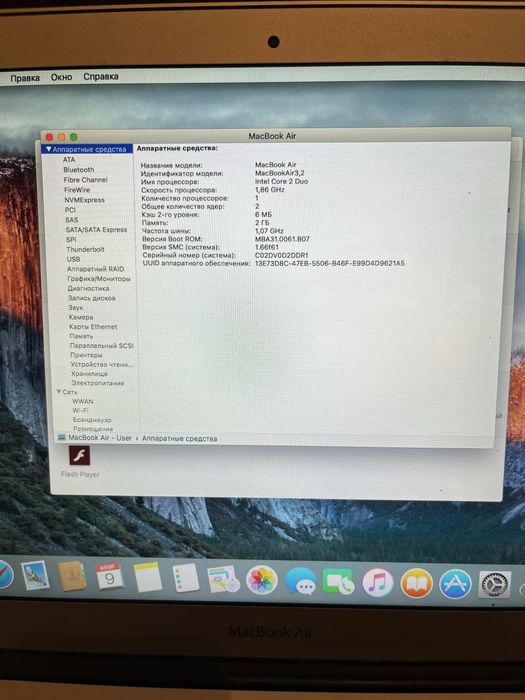This screenshot has width=525, height=700.
Task: Select WWAN under Сеть
Action: (83, 401)
